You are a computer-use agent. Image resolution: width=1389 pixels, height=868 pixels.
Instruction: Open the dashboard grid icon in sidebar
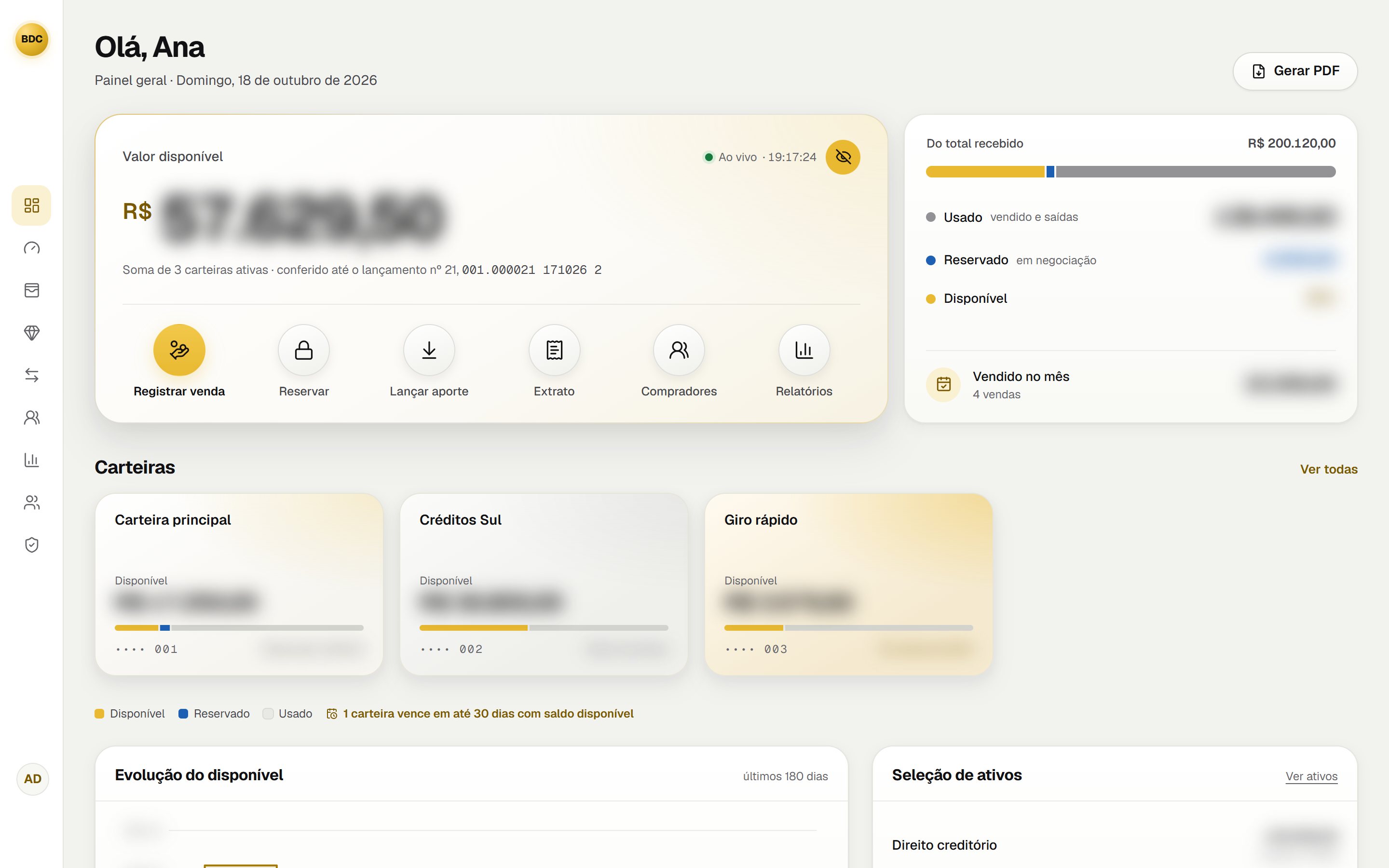[31, 205]
